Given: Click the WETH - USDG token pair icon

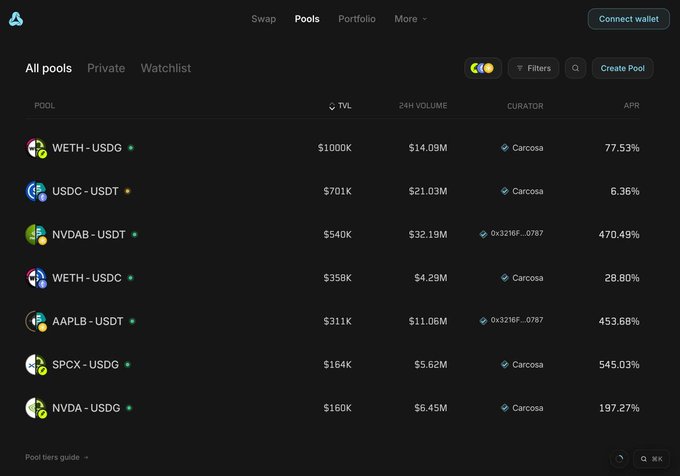Looking at the screenshot, I should (36, 148).
